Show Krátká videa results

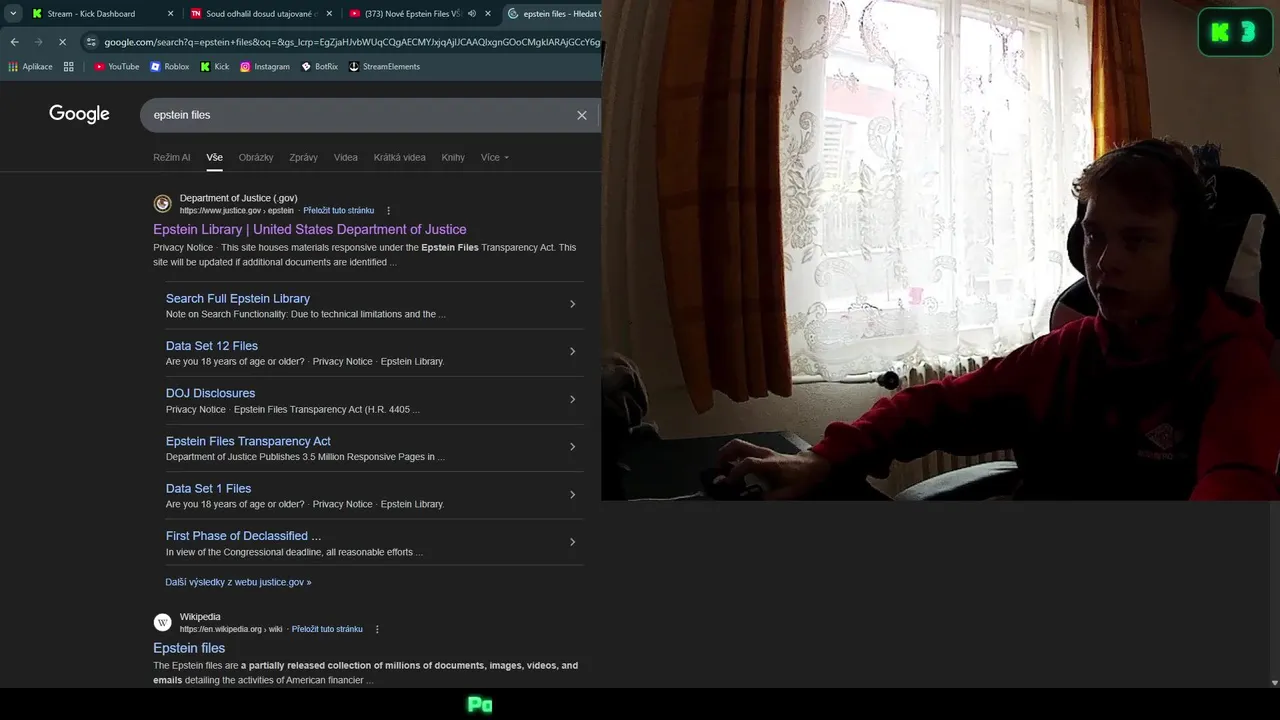pyautogui.click(x=400, y=157)
